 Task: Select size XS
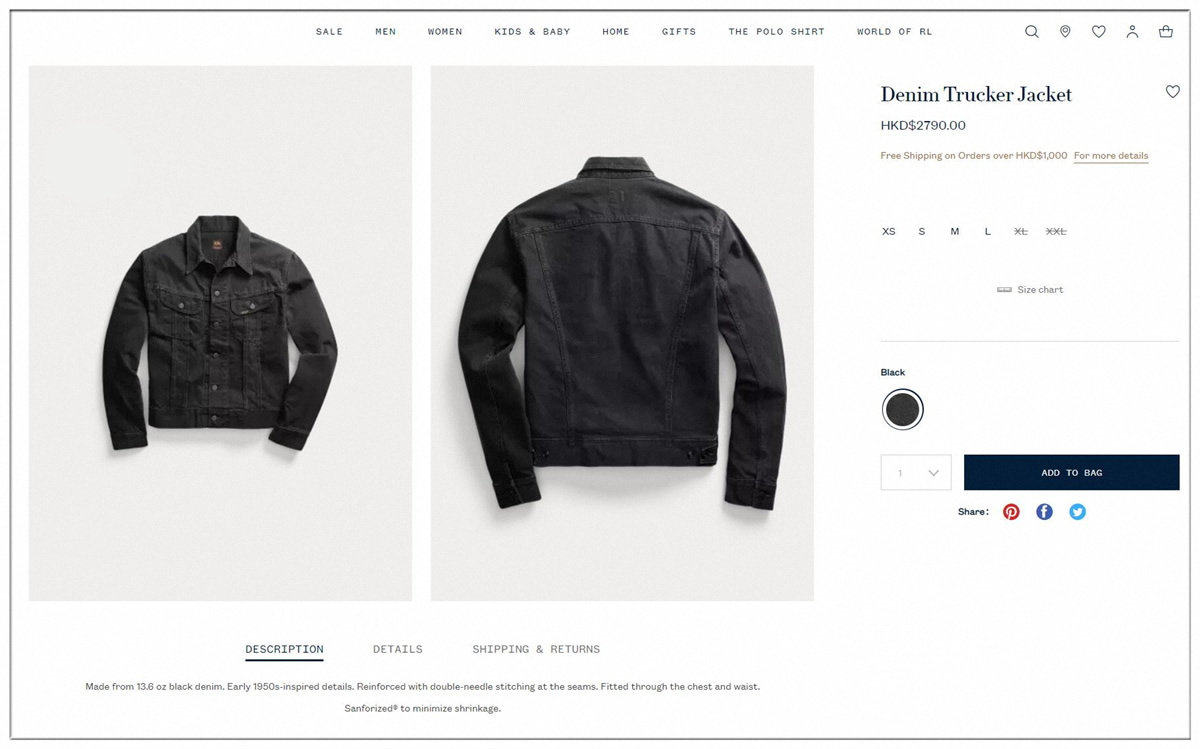pos(889,232)
